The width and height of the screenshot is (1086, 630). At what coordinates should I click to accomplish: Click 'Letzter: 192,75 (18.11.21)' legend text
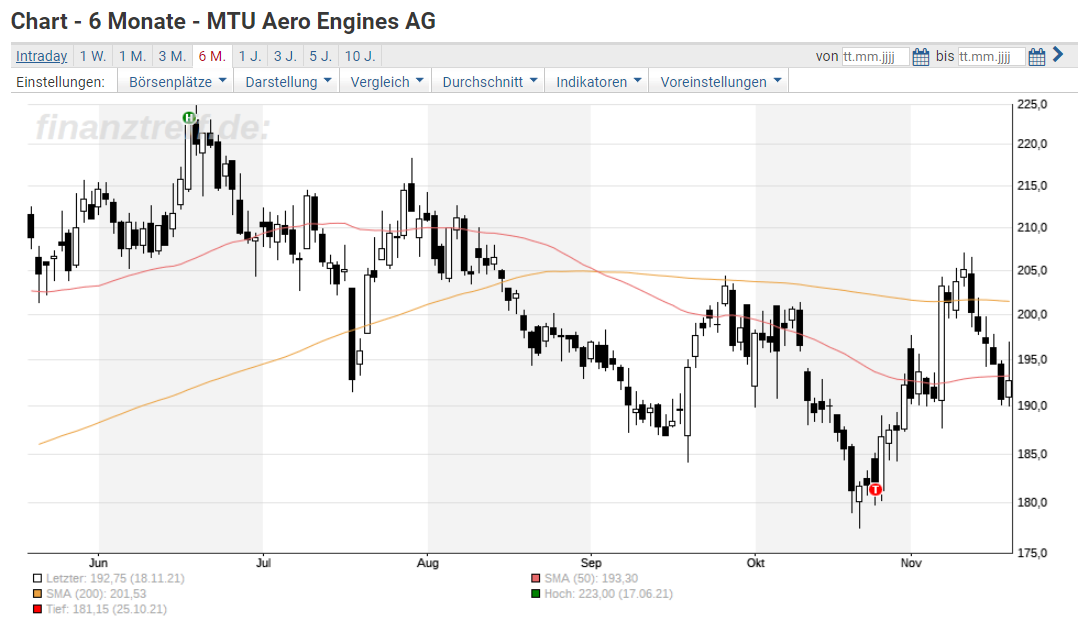(x=115, y=579)
